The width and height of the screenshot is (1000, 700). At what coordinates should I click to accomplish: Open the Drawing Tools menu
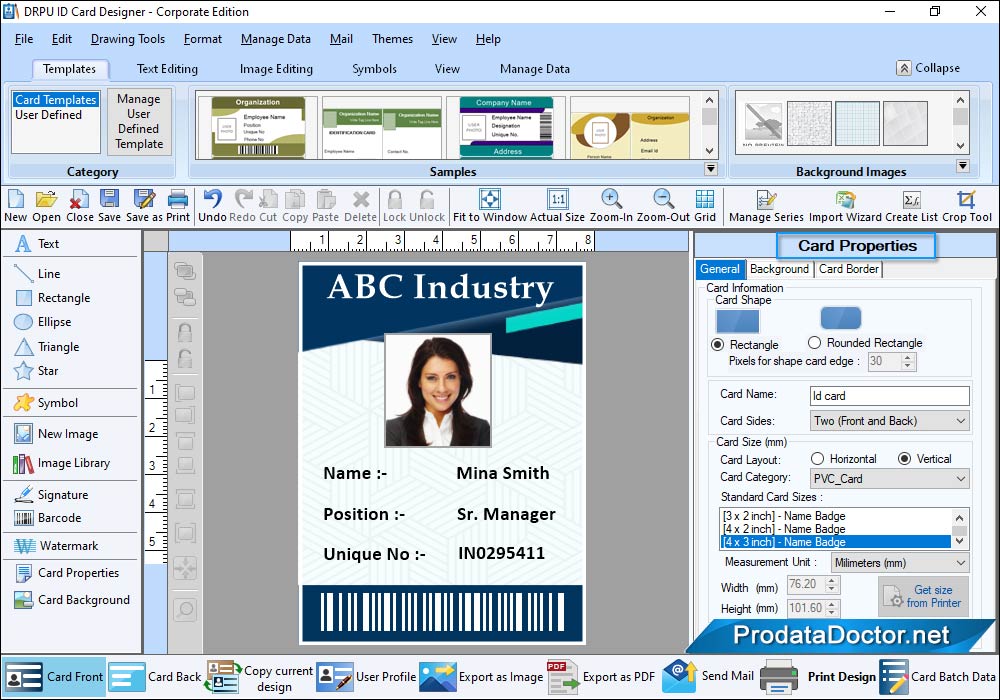[127, 39]
